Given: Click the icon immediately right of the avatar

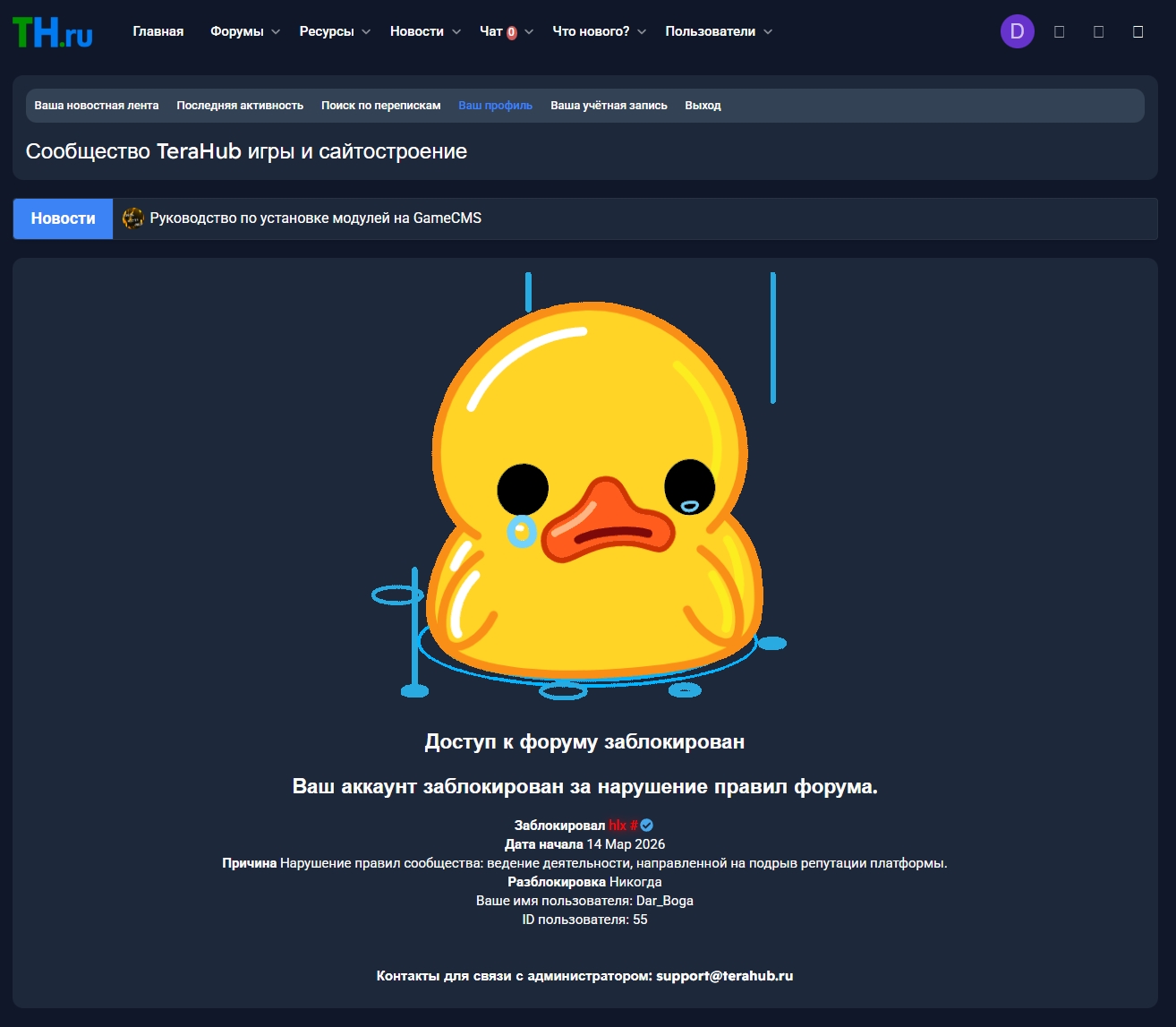Looking at the screenshot, I should pyautogui.click(x=1061, y=31).
